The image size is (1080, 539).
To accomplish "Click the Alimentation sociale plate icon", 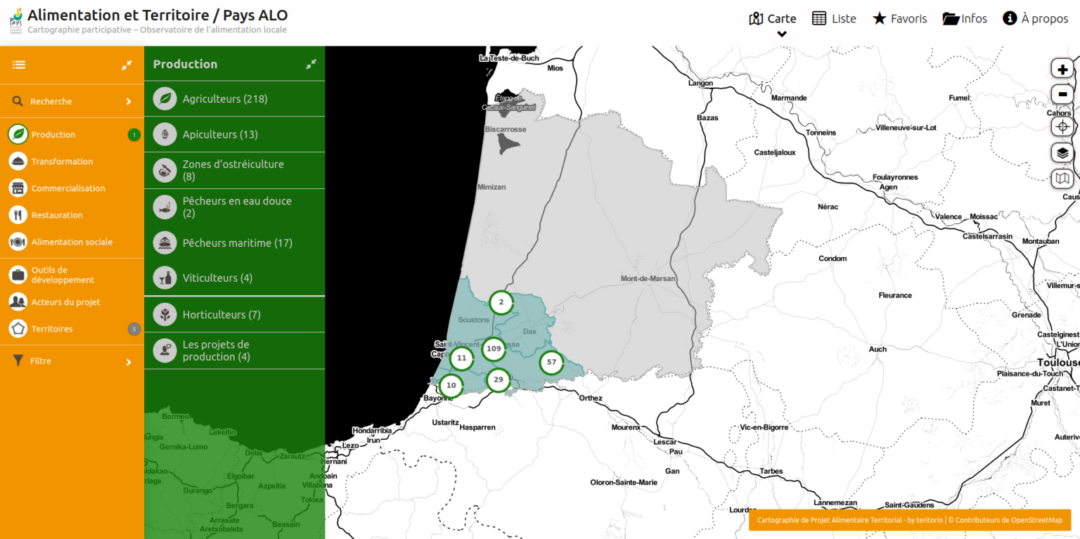I will click(18, 242).
